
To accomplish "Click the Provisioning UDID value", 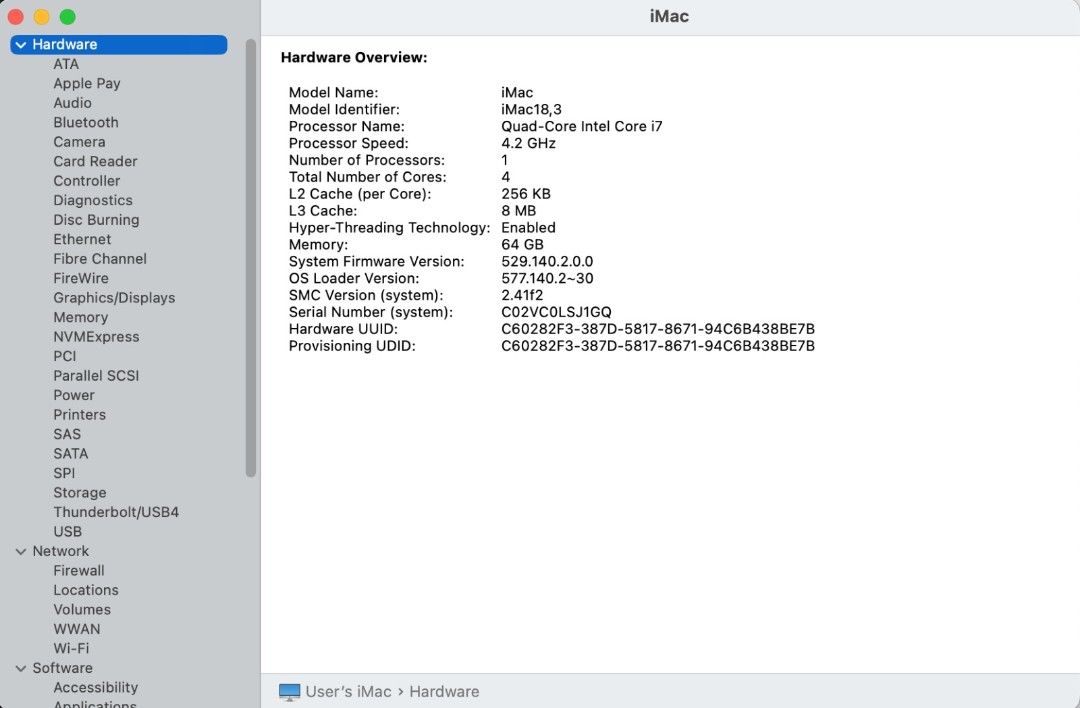I will (658, 346).
